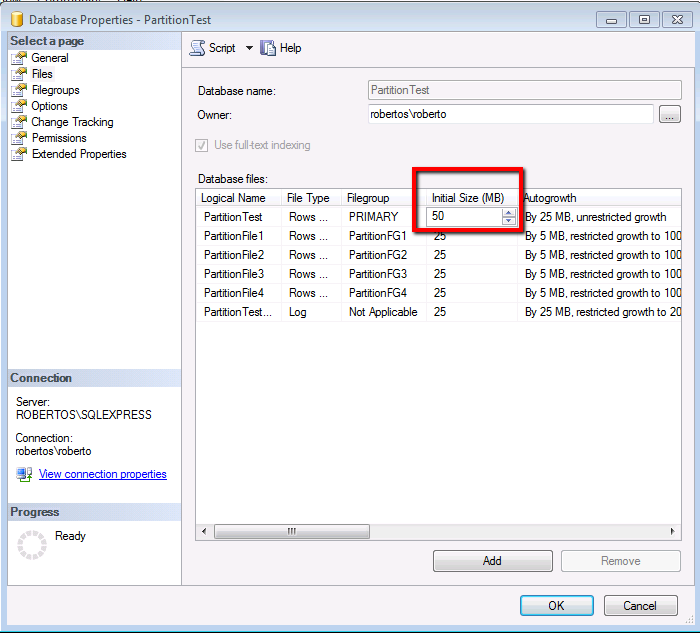
Task: Open the General page
Action: 50,58
